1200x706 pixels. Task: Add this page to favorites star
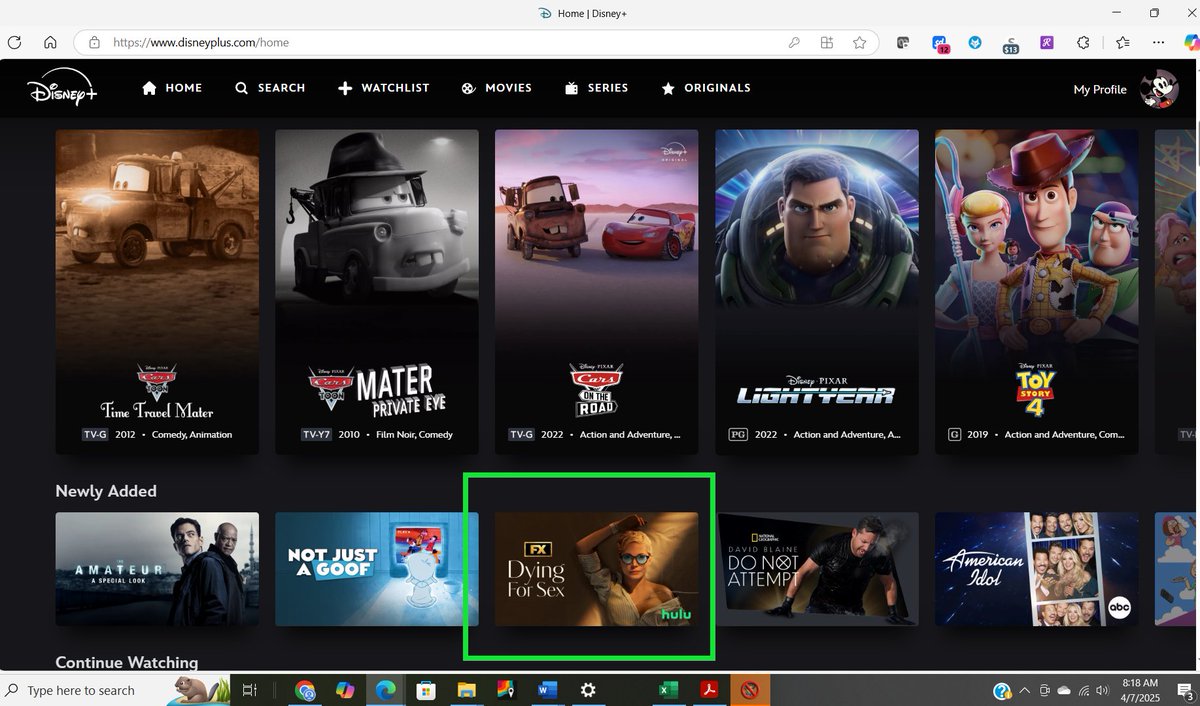(x=860, y=43)
